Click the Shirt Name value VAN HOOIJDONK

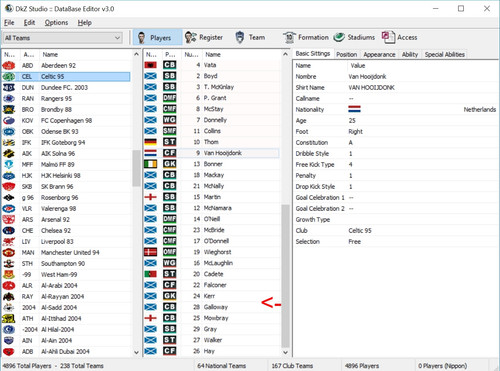(371, 88)
